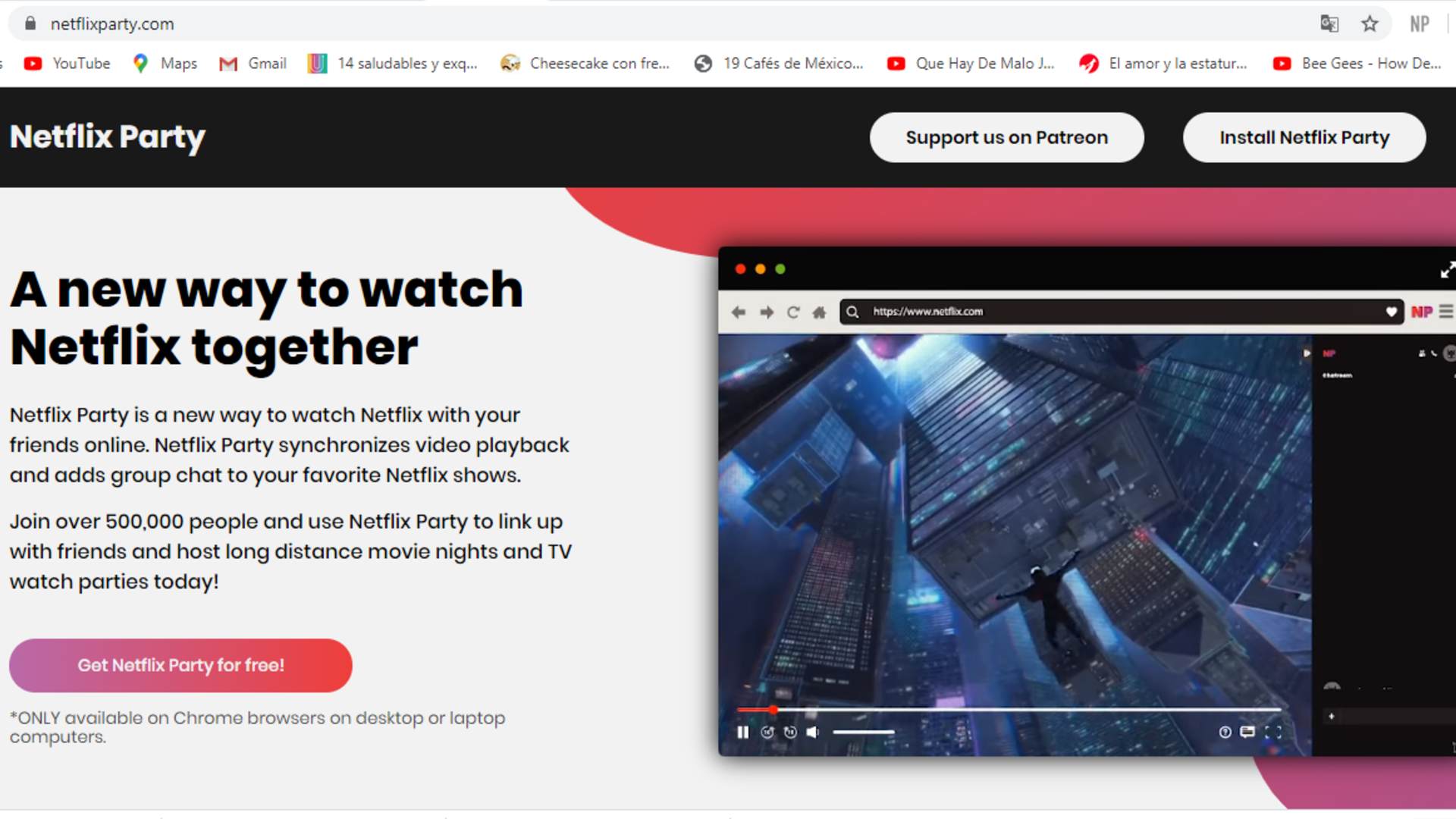Click Support us on Patreon button
Viewport: 1456px width, 819px height.
pos(1006,137)
